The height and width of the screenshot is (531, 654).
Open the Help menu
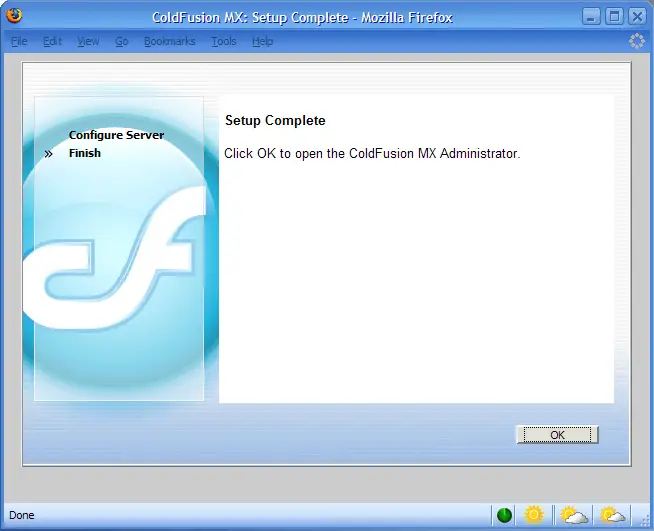click(x=262, y=41)
